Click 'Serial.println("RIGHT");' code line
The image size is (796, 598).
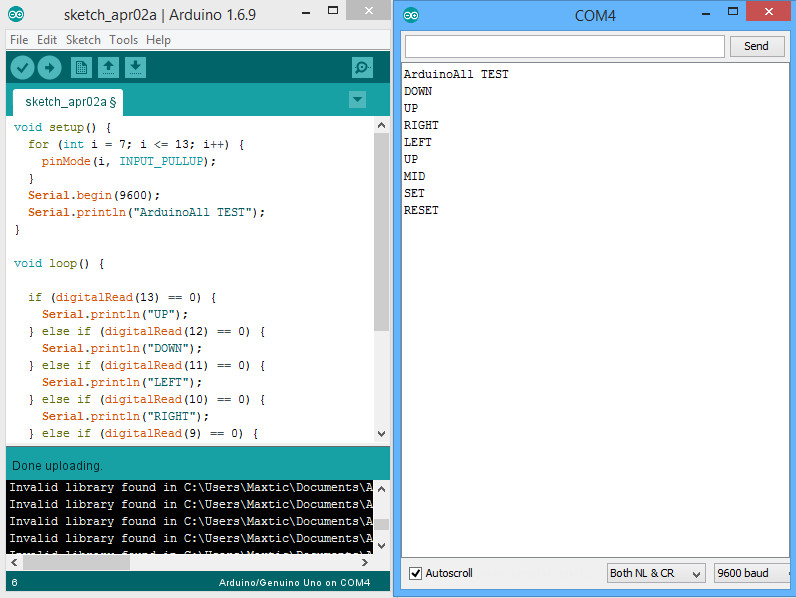(125, 416)
